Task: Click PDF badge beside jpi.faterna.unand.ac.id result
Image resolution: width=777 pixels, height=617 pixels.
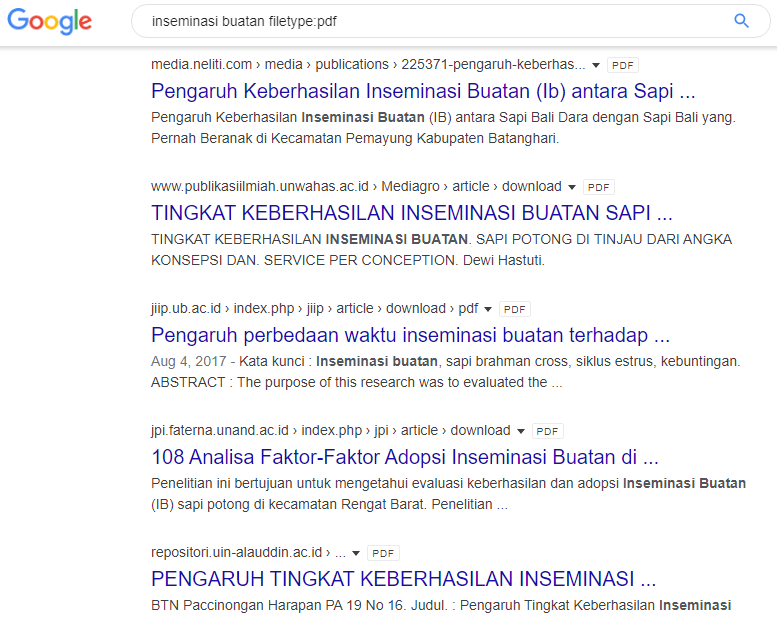Action: [x=547, y=431]
